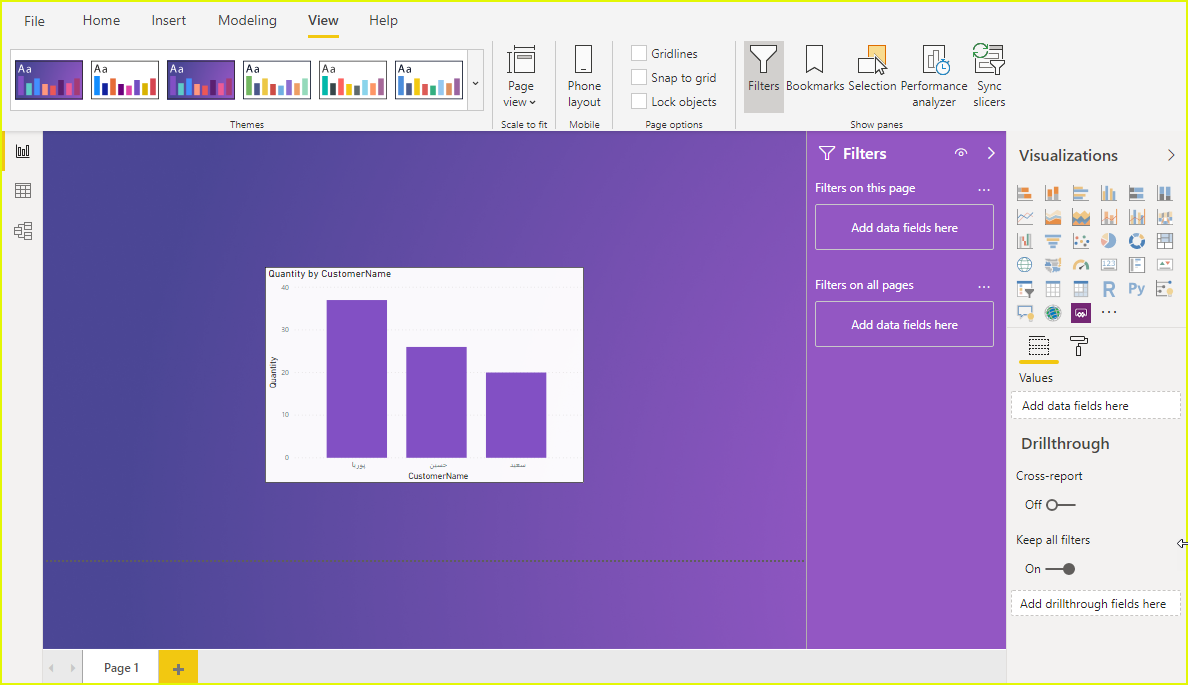Select the stacked area chart visualization
1188x685 pixels.
1080,217
